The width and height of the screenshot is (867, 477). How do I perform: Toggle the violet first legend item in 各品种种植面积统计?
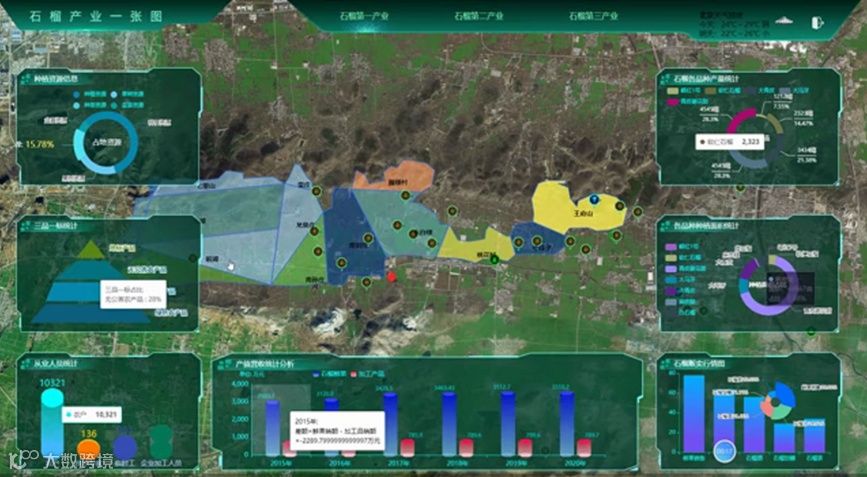(x=681, y=247)
